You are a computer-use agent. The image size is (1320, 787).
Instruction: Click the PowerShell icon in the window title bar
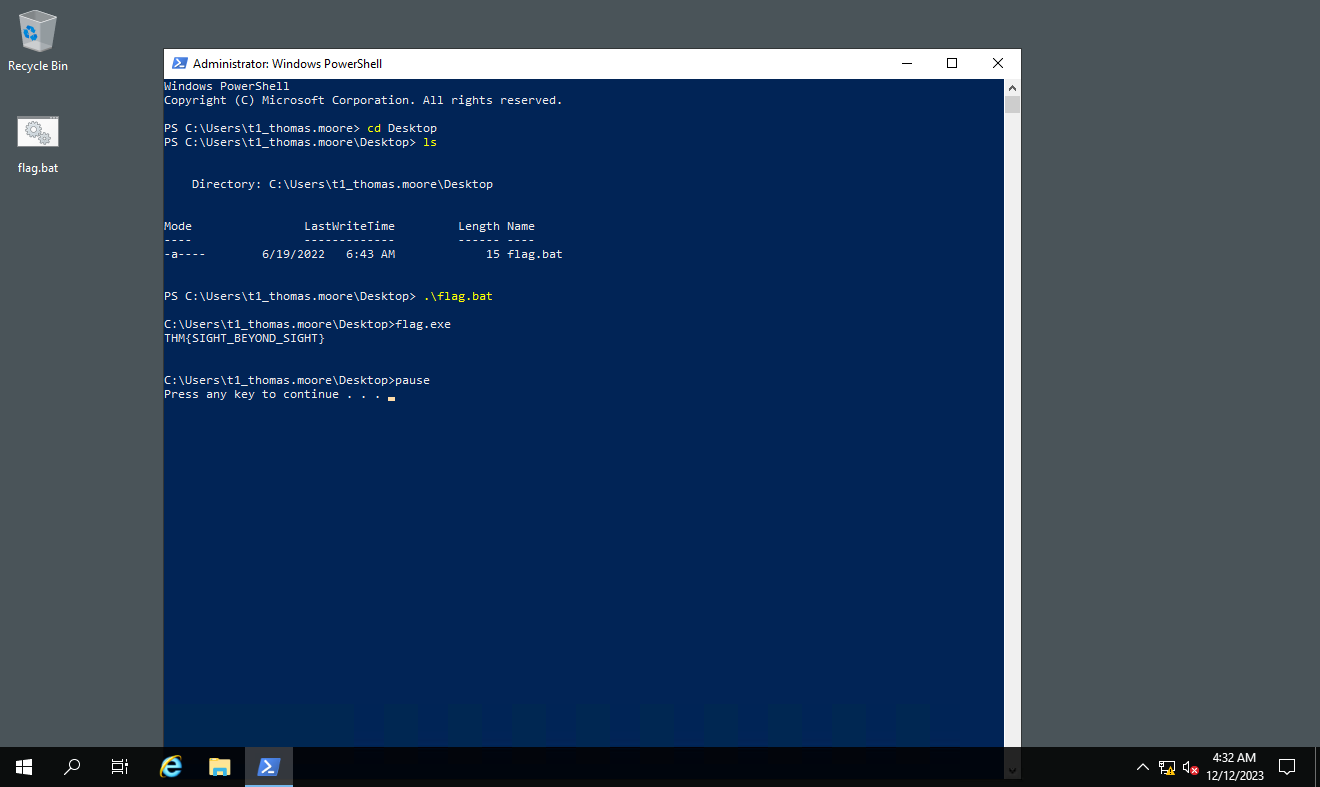coord(179,63)
